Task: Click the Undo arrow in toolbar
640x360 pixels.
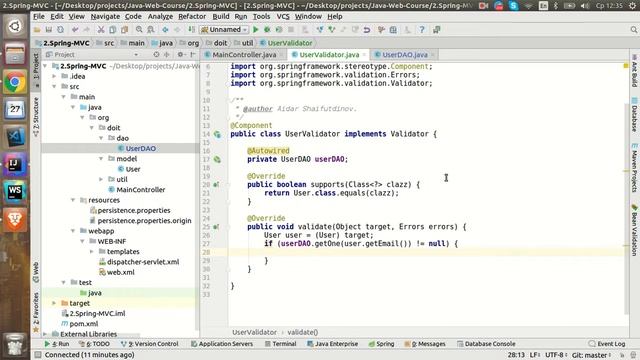Action: pyautogui.click(x=75, y=30)
